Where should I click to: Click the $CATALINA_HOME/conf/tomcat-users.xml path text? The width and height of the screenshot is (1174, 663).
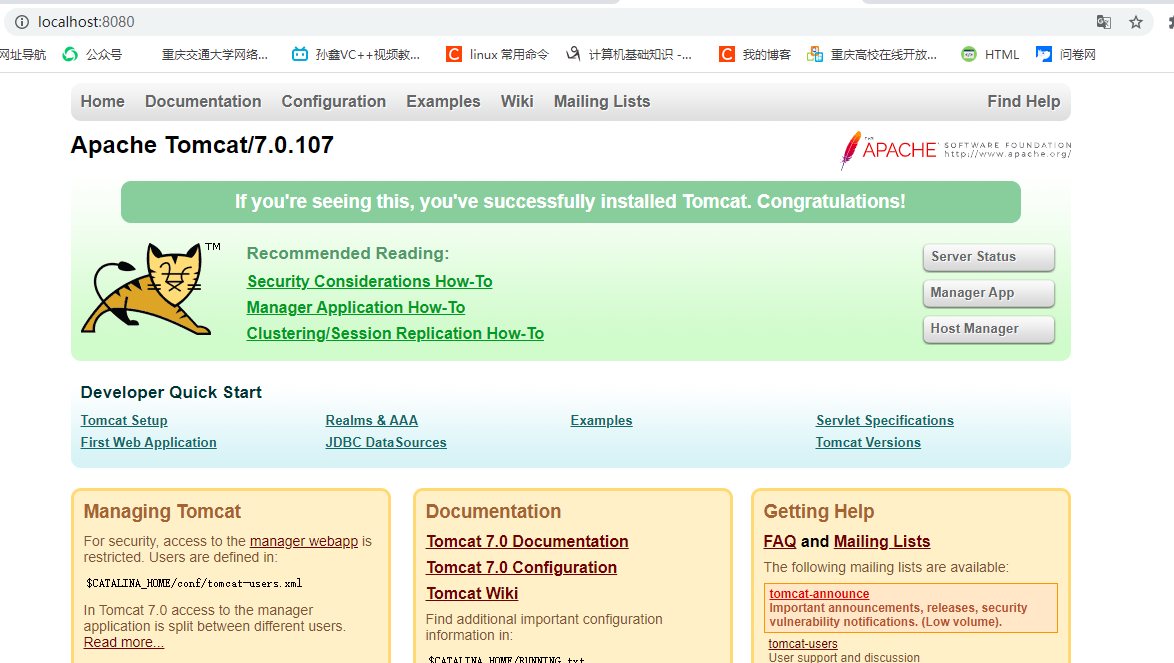(x=194, y=583)
